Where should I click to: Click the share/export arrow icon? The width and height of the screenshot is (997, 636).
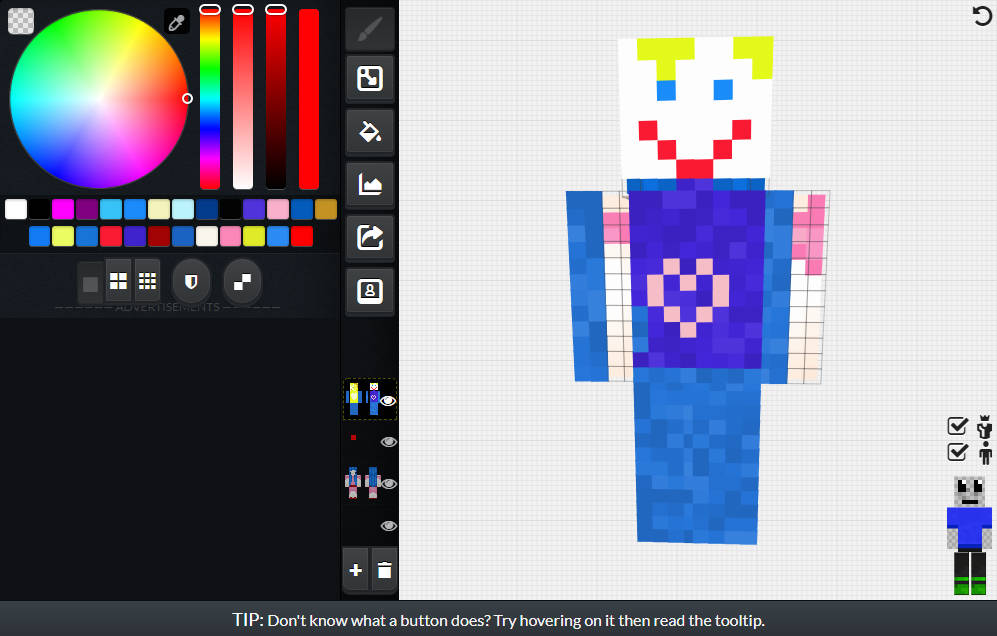tap(369, 238)
